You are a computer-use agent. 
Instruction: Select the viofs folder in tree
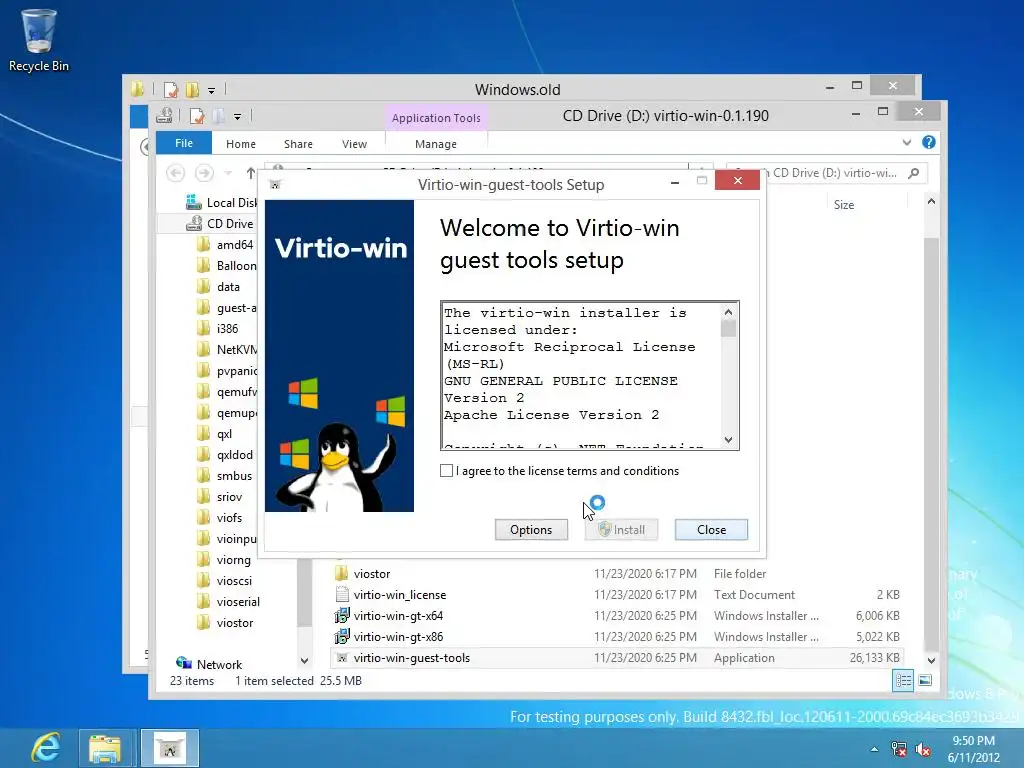click(x=220, y=517)
